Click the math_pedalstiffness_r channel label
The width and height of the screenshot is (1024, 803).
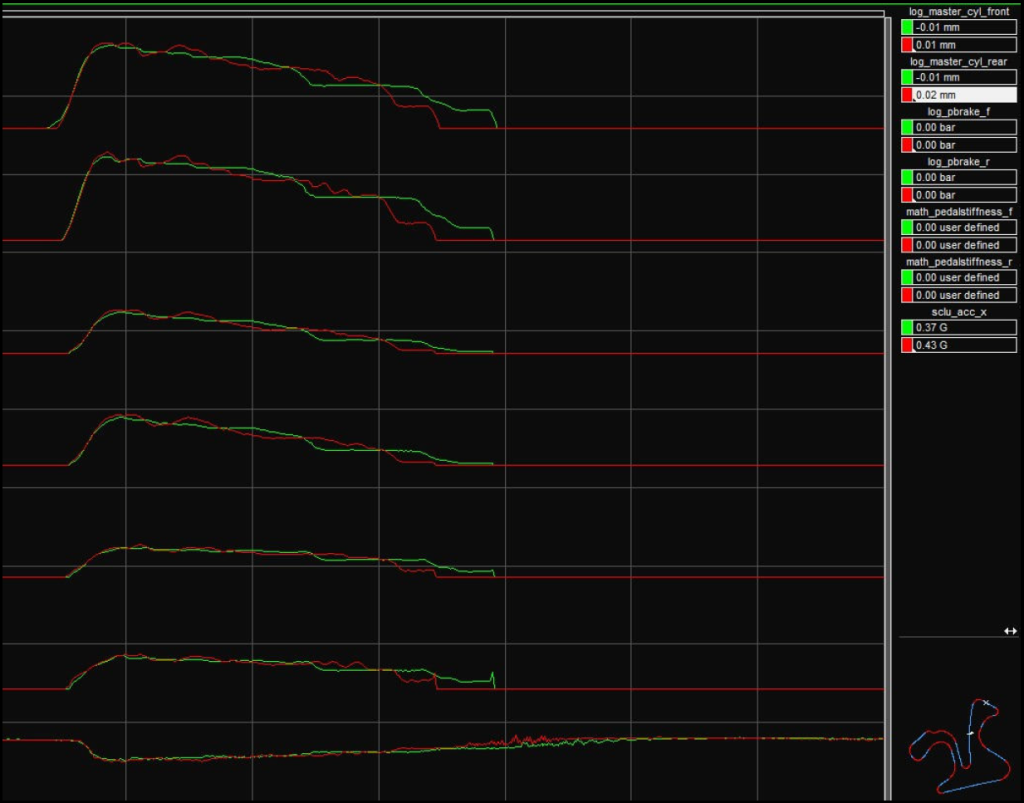[x=958, y=261]
